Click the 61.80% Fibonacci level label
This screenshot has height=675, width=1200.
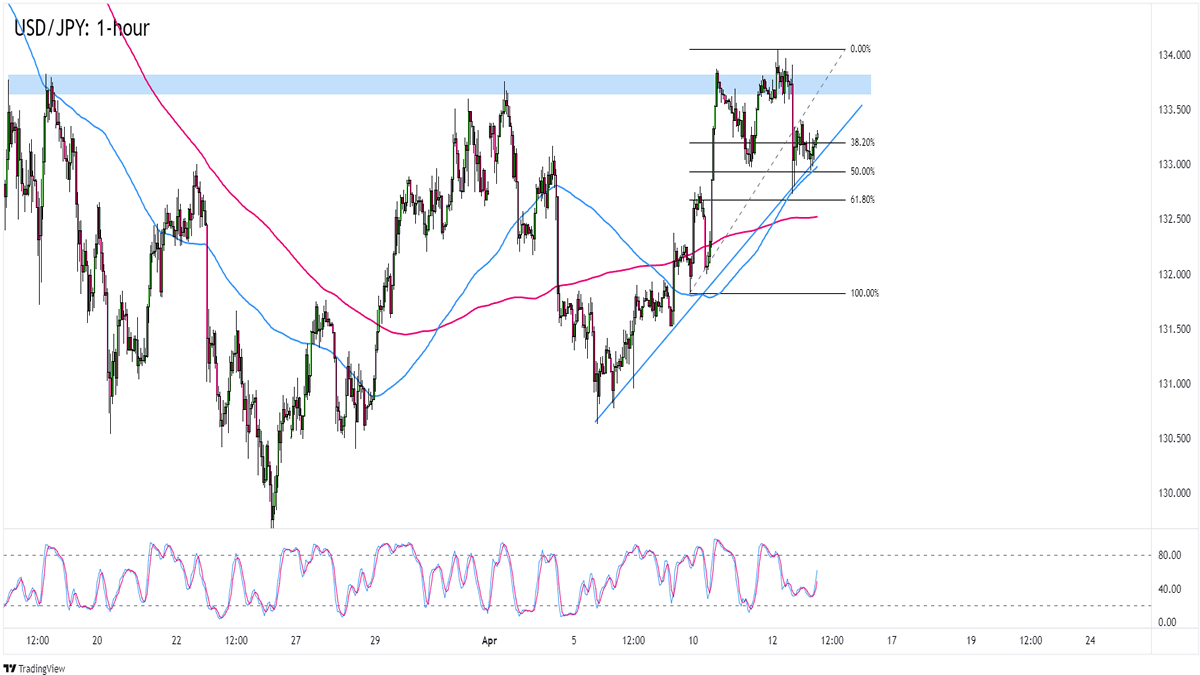(862, 200)
